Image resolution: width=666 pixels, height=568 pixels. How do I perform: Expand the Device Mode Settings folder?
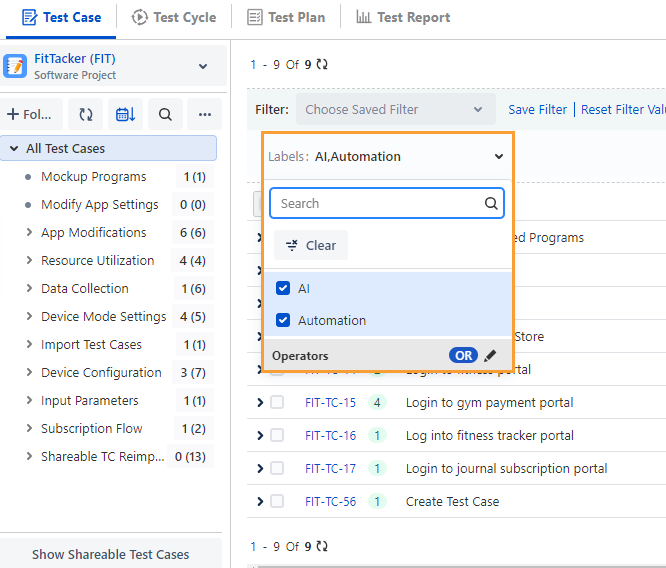[x=29, y=316]
